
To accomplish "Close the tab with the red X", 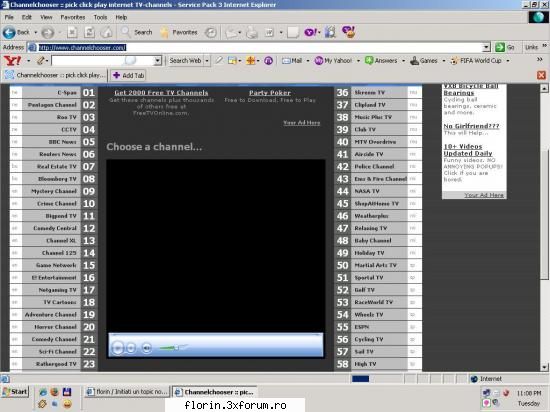I will click(x=541, y=75).
